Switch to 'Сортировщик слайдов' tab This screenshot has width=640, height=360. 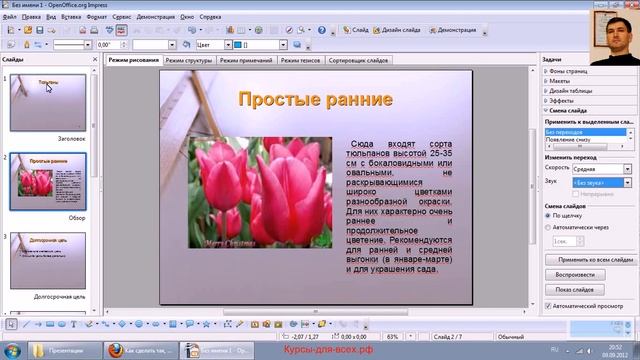[x=358, y=60]
